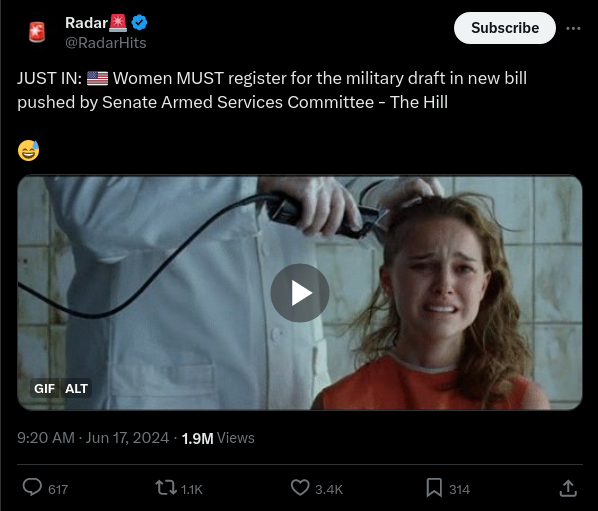Repost this tweet via retweet icon
This screenshot has height=511, width=598.
(x=166, y=488)
